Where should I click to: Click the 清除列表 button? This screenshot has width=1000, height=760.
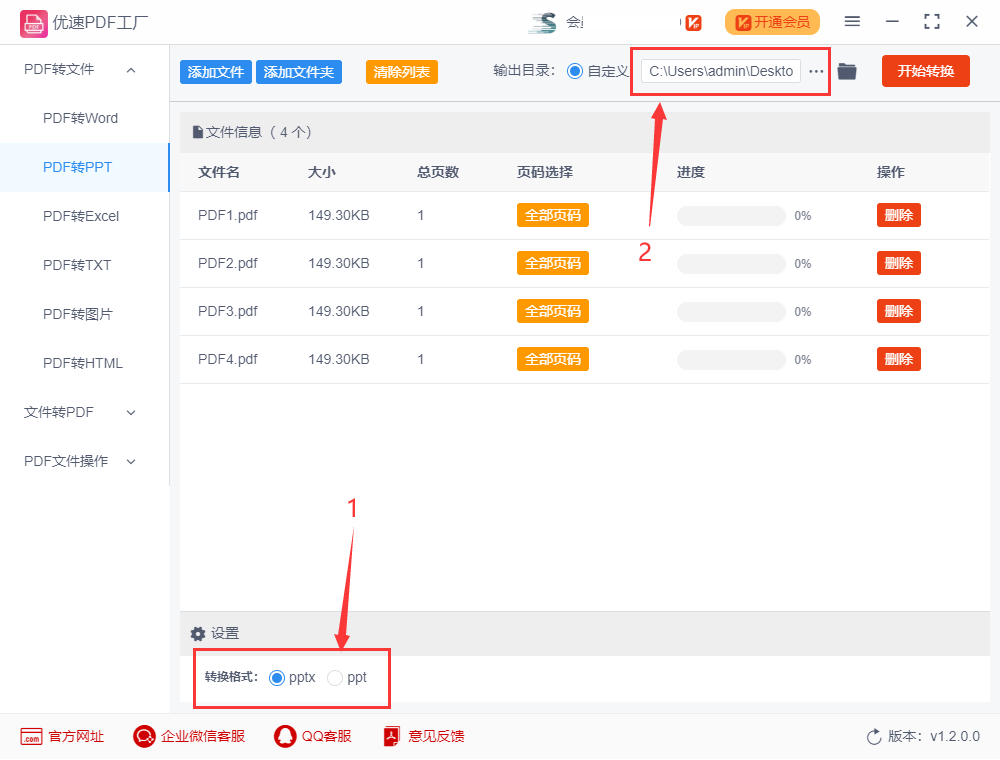[402, 72]
